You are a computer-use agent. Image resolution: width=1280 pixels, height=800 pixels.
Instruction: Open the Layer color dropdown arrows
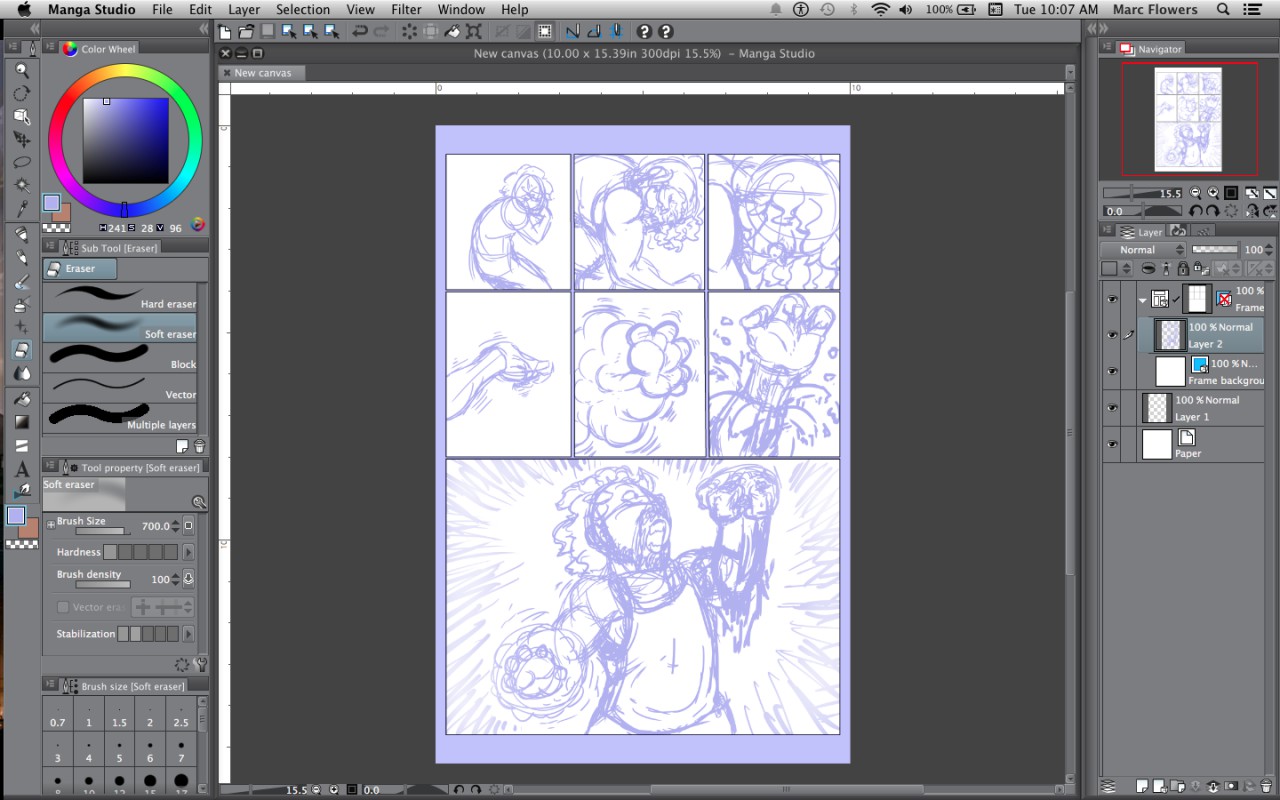click(x=1126, y=269)
